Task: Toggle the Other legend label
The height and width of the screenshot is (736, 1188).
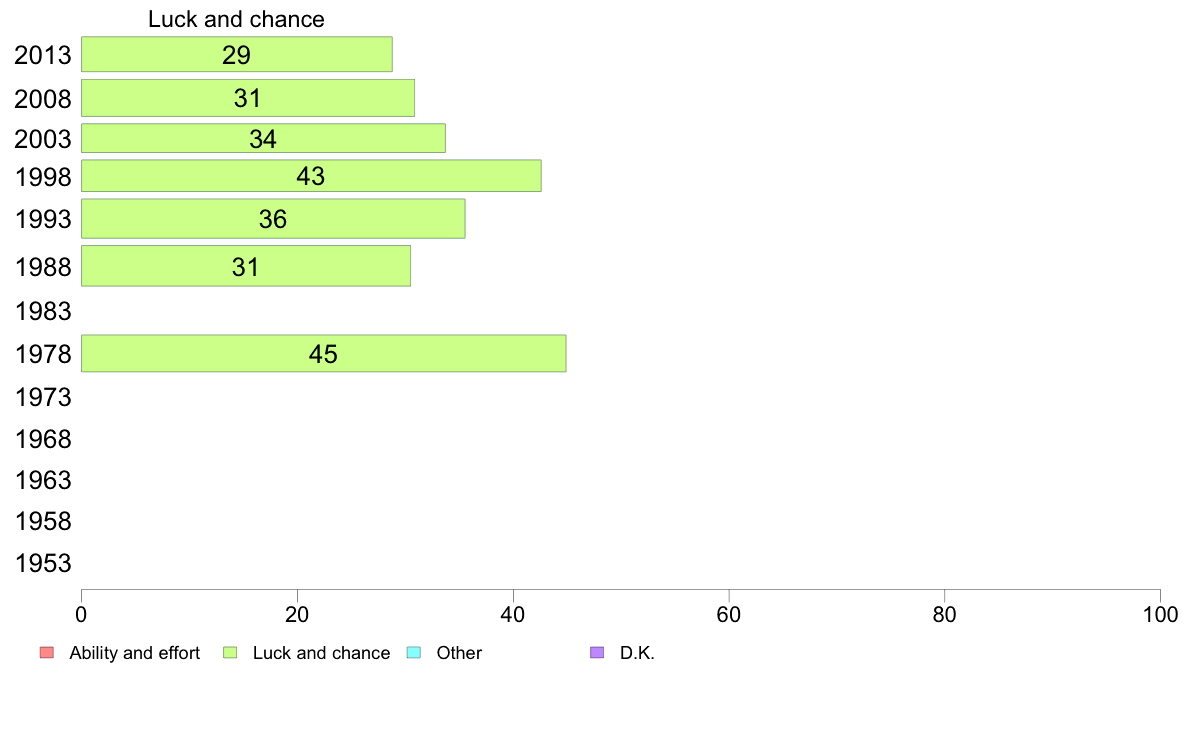Action: tap(459, 653)
